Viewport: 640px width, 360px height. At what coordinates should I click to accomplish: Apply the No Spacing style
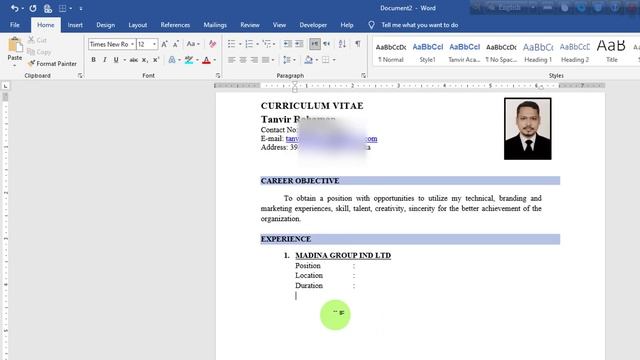pyautogui.click(x=501, y=52)
